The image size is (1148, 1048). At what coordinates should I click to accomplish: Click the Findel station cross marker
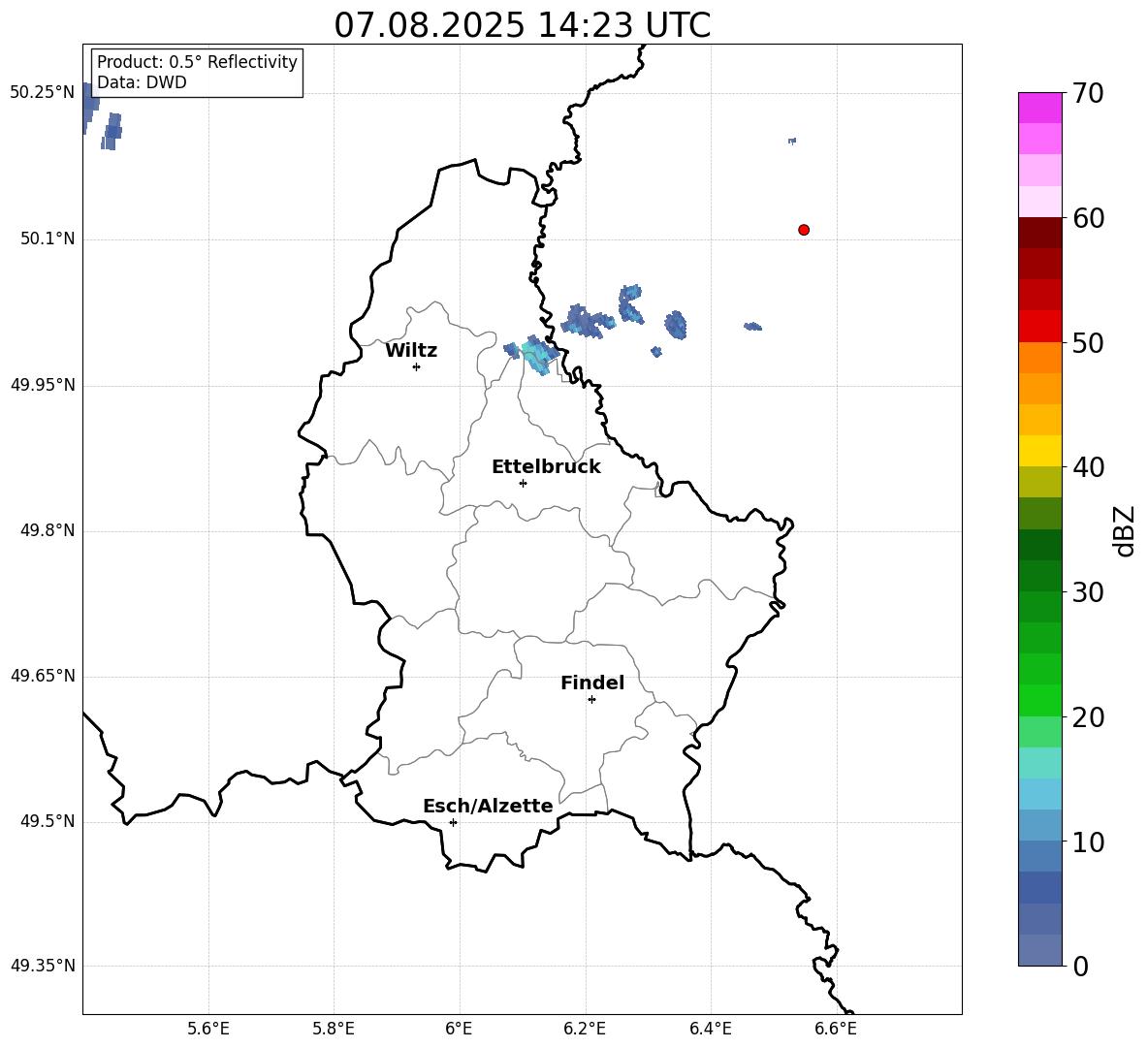coord(591,700)
